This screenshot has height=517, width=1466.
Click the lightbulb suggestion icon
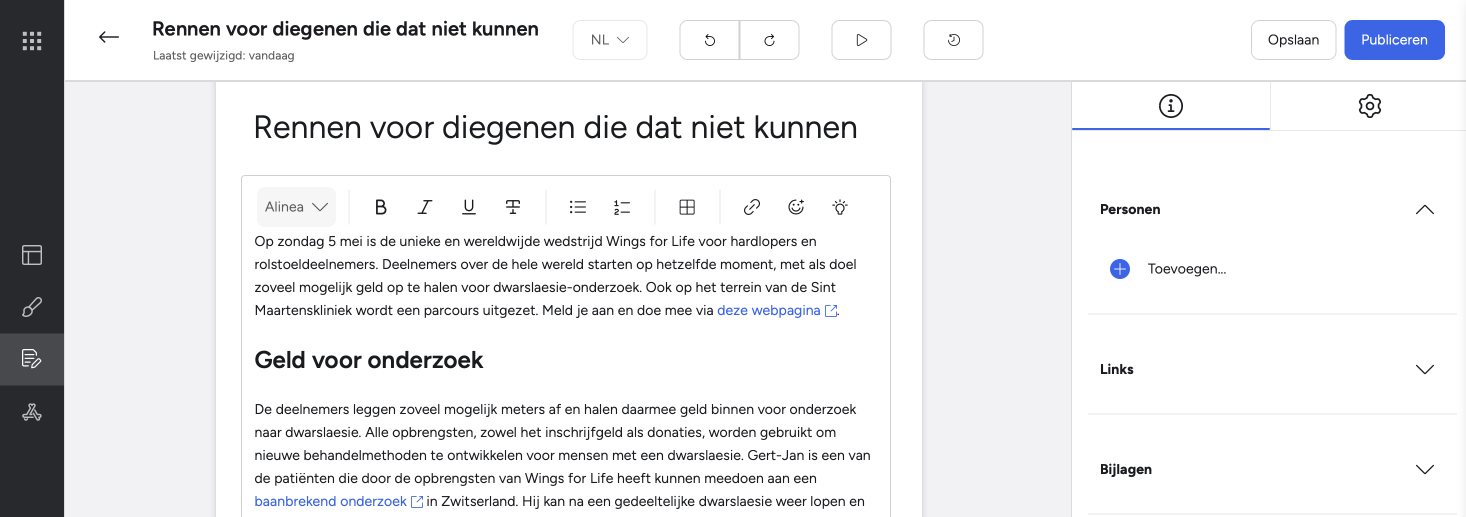(x=840, y=207)
